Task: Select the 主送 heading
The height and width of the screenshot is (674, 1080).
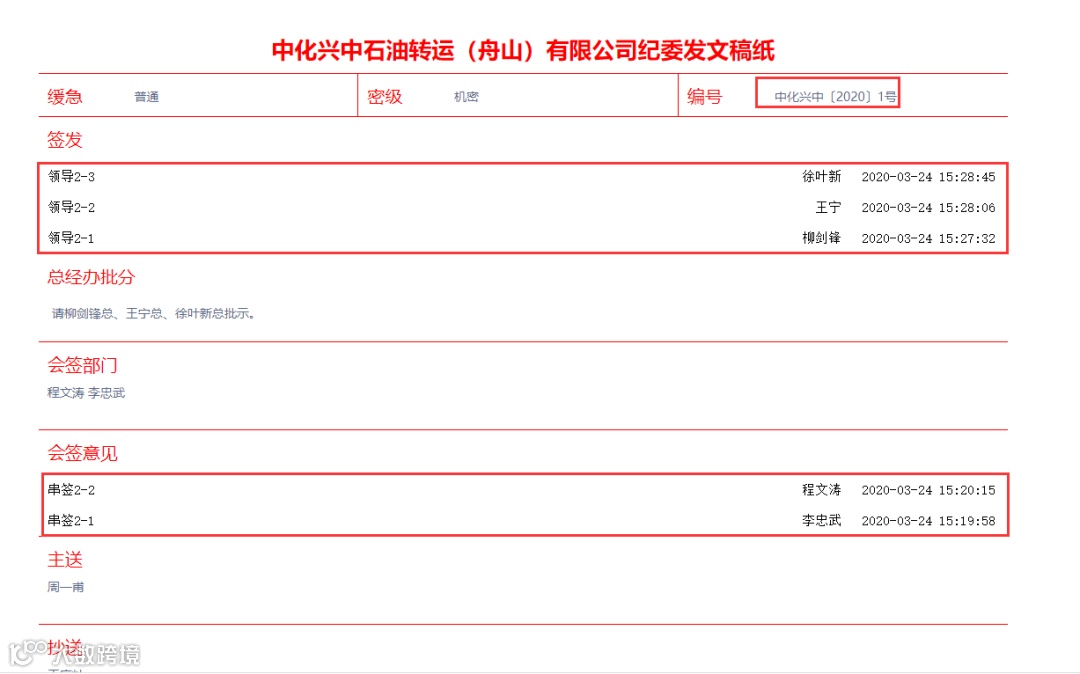Action: click(65, 560)
